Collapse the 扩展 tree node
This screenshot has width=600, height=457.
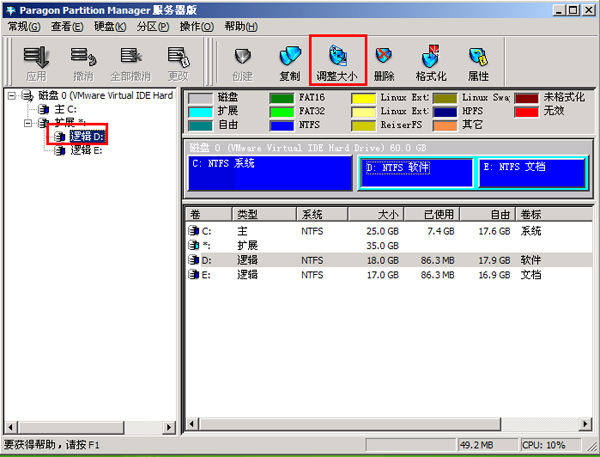tap(28, 123)
